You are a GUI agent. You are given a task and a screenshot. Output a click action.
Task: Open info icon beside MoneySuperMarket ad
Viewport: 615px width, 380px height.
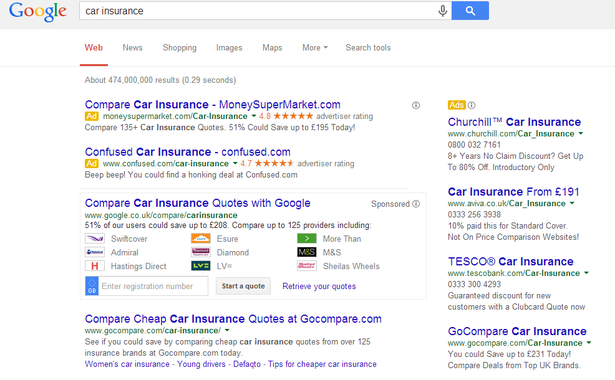pos(416,105)
